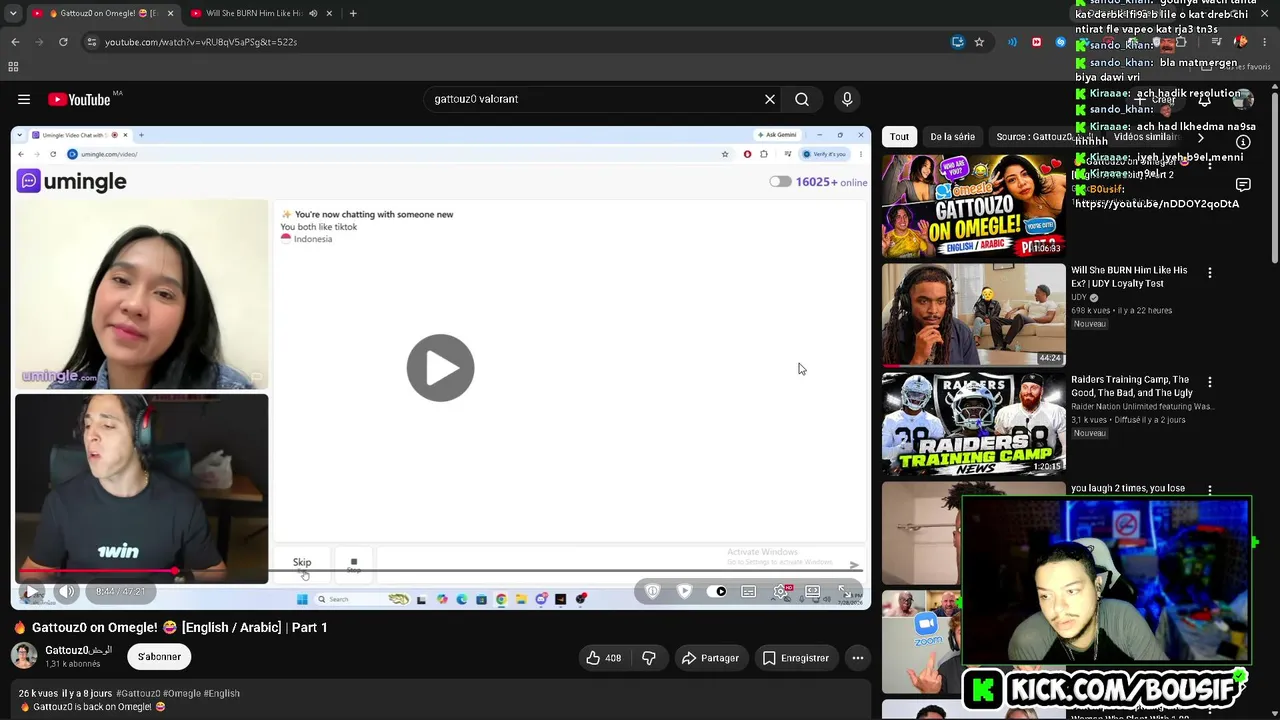This screenshot has height=720, width=1280.
Task: Open options for 'you laugh 2 times' video
Action: point(1210,490)
